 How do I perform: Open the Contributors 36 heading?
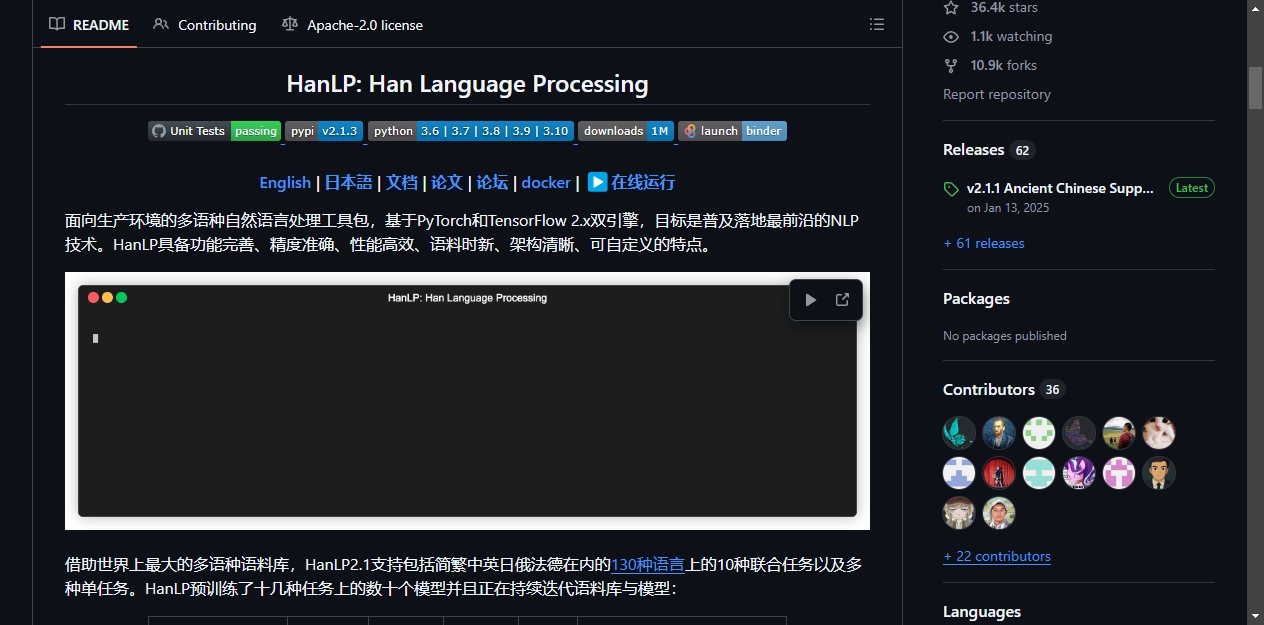[x=1002, y=390]
